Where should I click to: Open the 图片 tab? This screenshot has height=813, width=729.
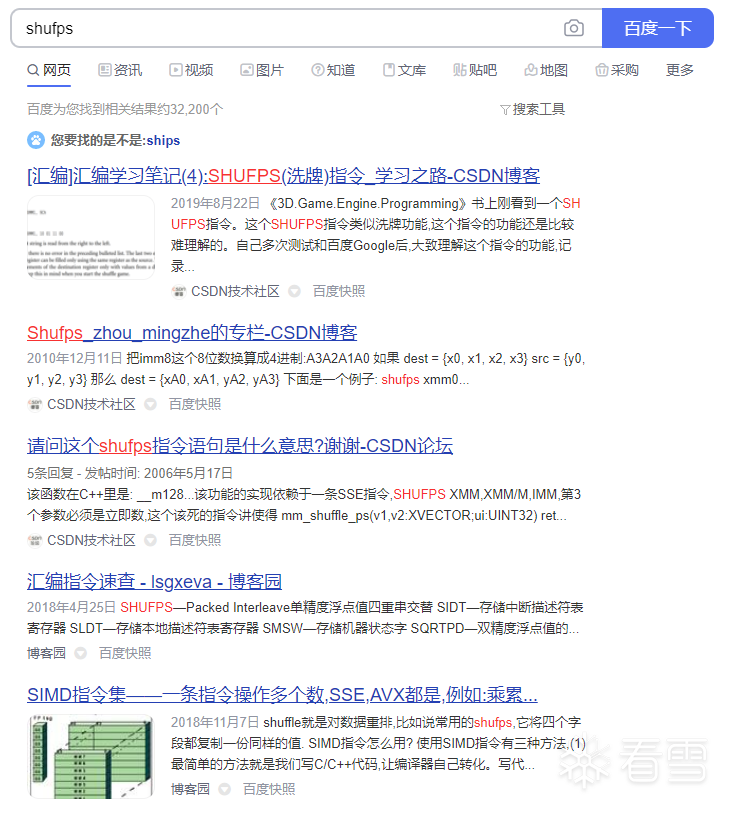click(262, 70)
